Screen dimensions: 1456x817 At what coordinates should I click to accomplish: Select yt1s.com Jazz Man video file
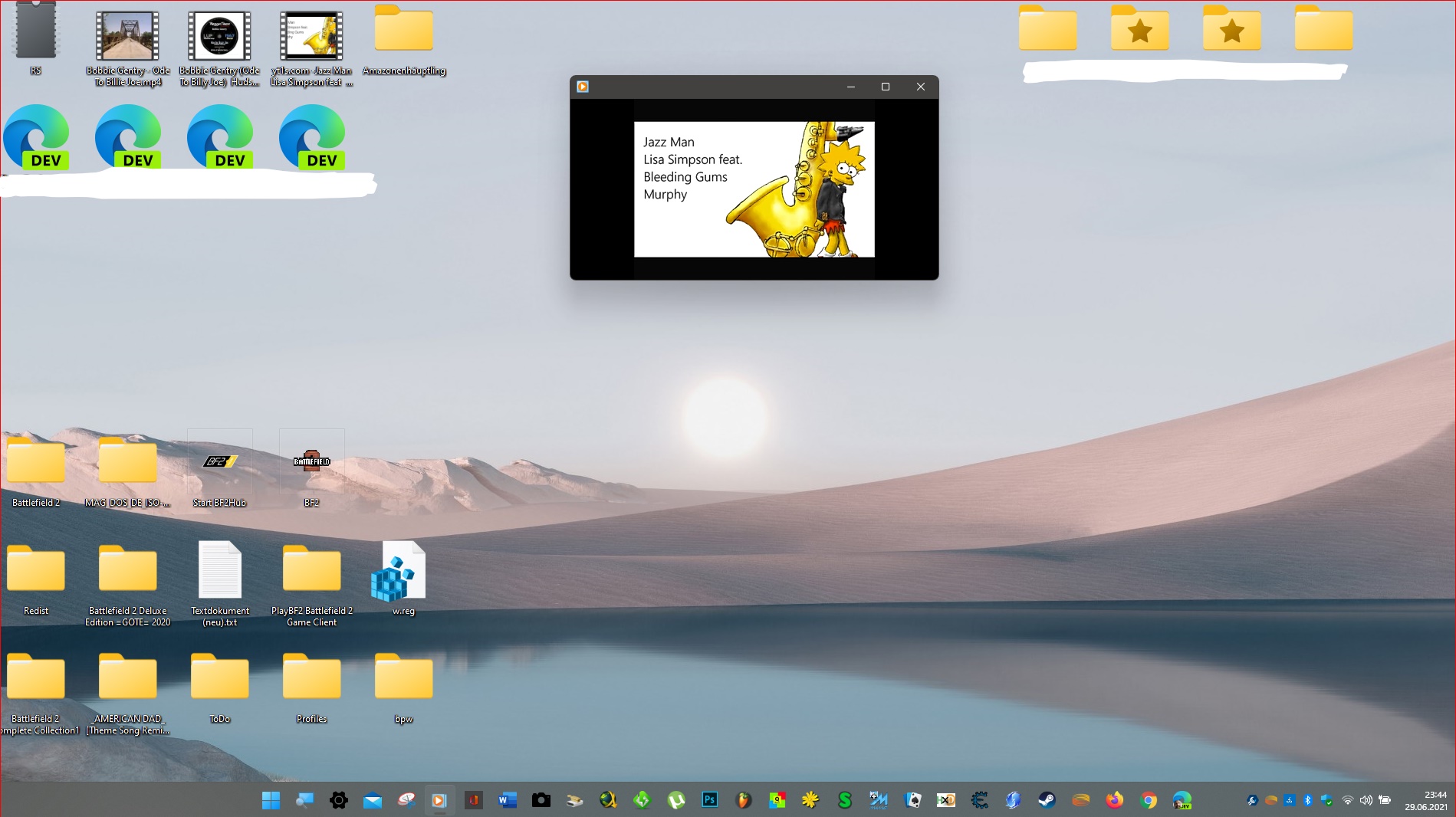312,48
